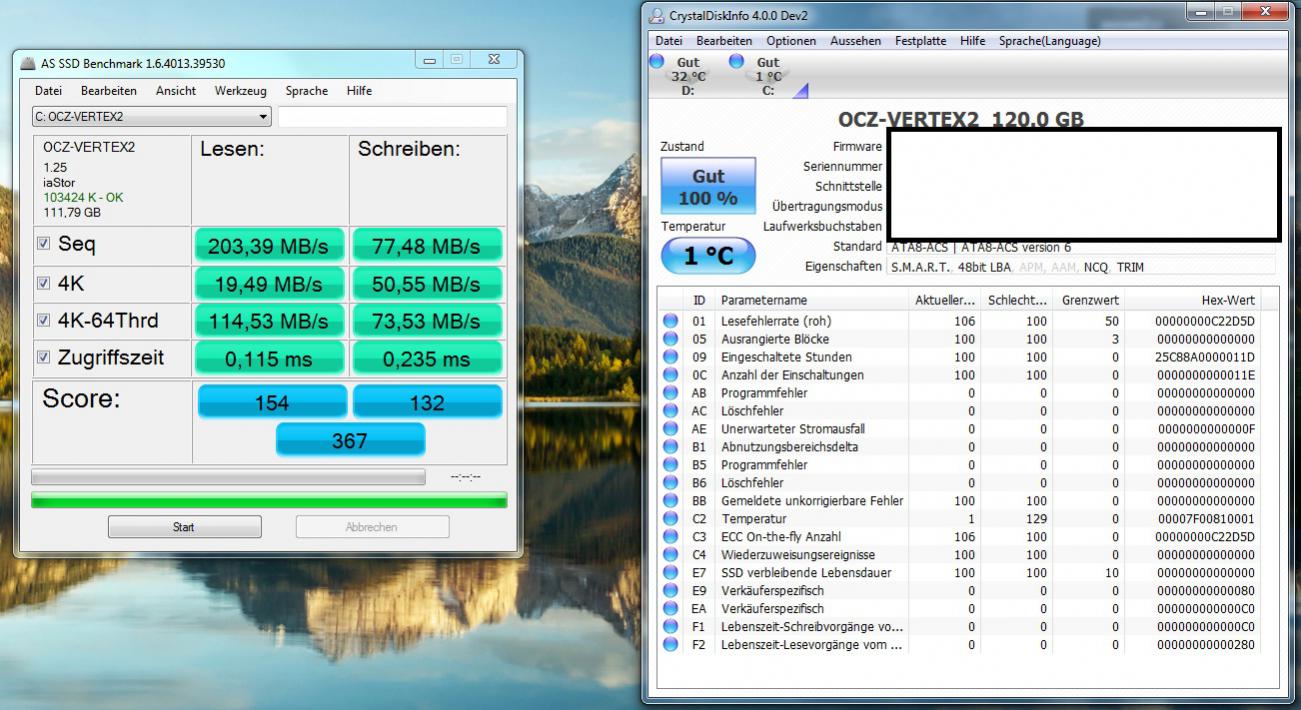Click status orb for ECC On-the-fly Anzahl row

[670, 537]
